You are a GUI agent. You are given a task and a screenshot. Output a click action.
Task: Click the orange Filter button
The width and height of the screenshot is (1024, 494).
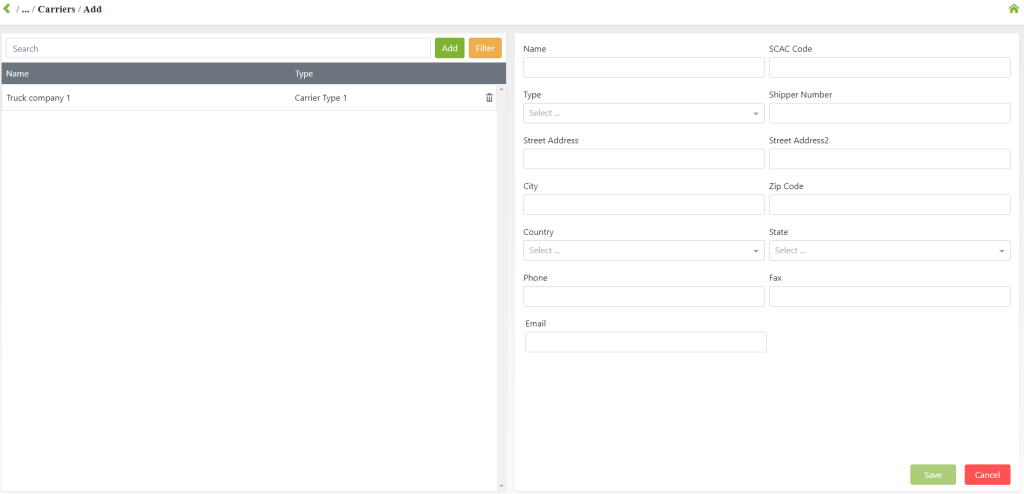[485, 48]
